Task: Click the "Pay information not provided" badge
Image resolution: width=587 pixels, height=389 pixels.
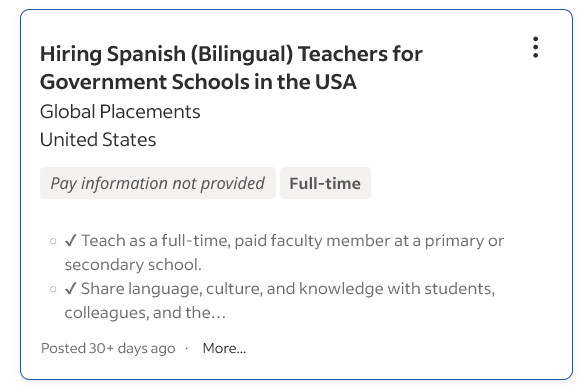Action: pos(158,183)
